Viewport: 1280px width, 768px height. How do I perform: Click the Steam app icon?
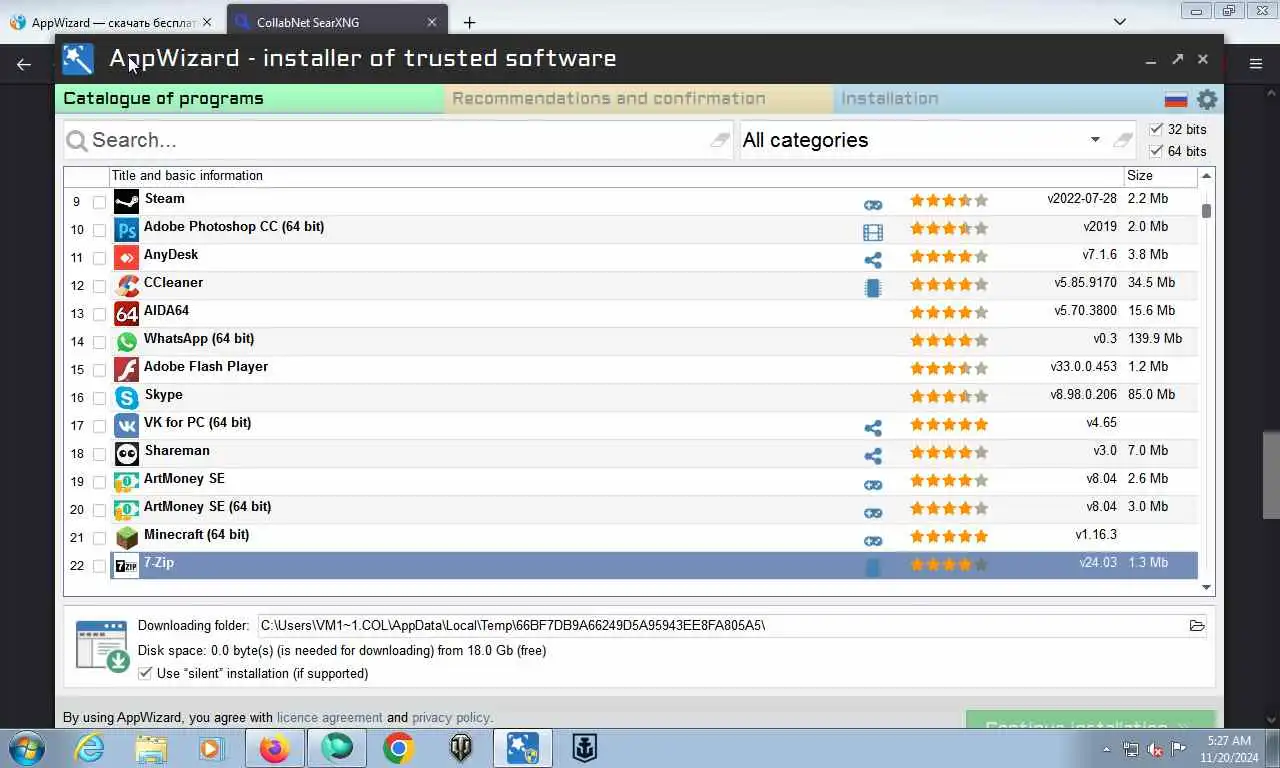pos(126,202)
